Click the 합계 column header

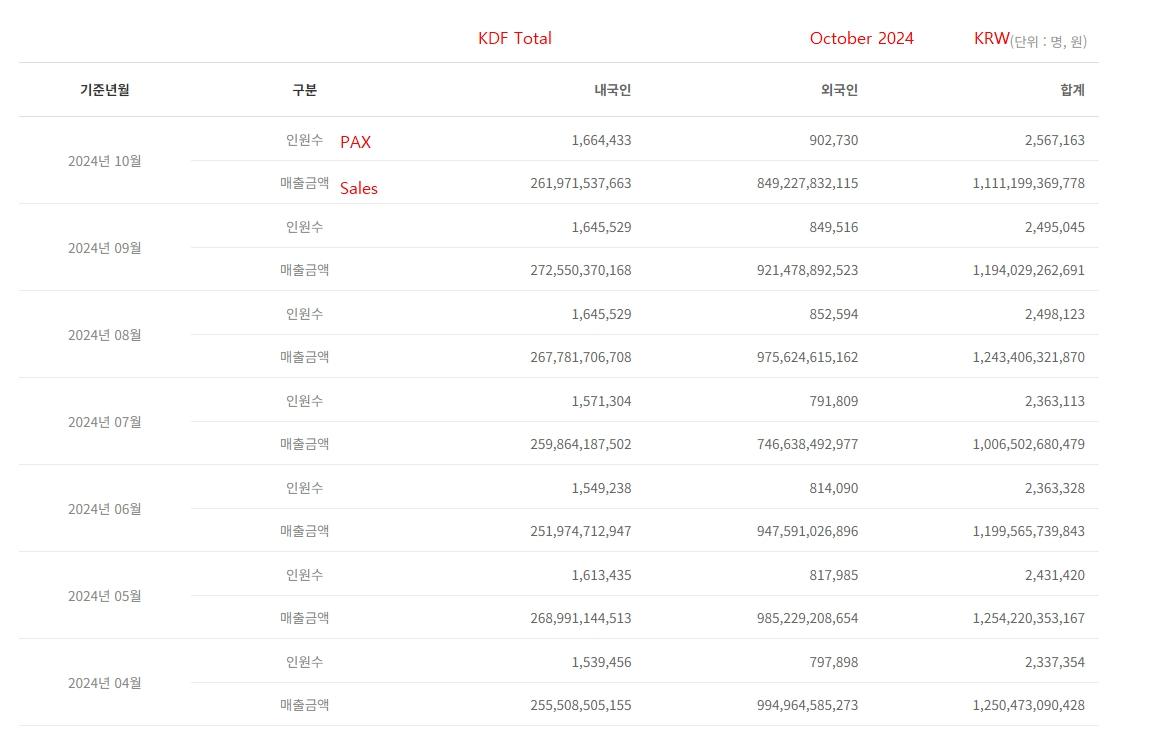[1072, 90]
